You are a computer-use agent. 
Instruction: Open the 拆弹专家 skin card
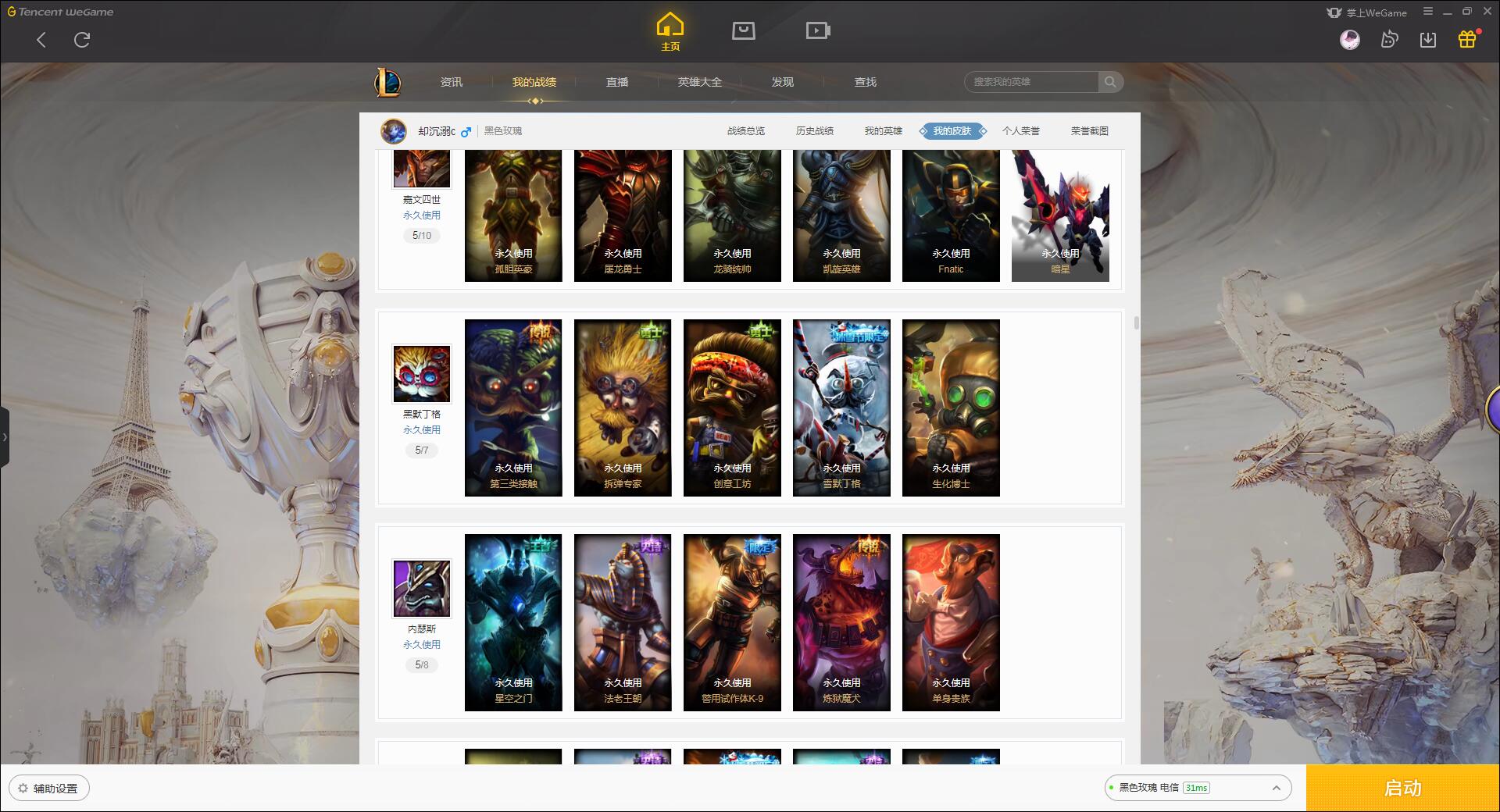(623, 408)
